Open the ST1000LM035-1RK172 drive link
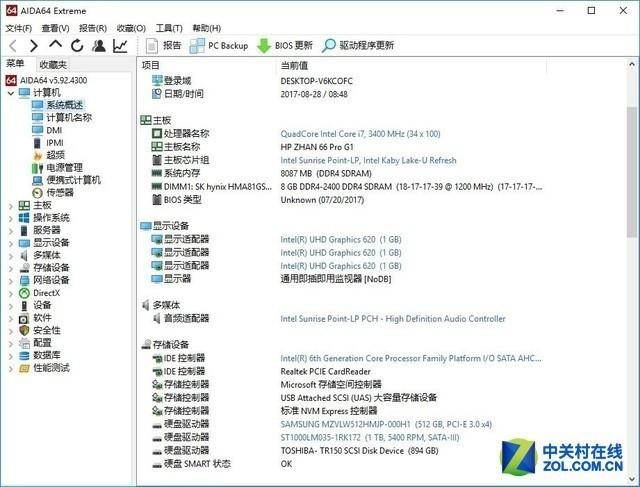The width and height of the screenshot is (640, 487). [x=370, y=438]
